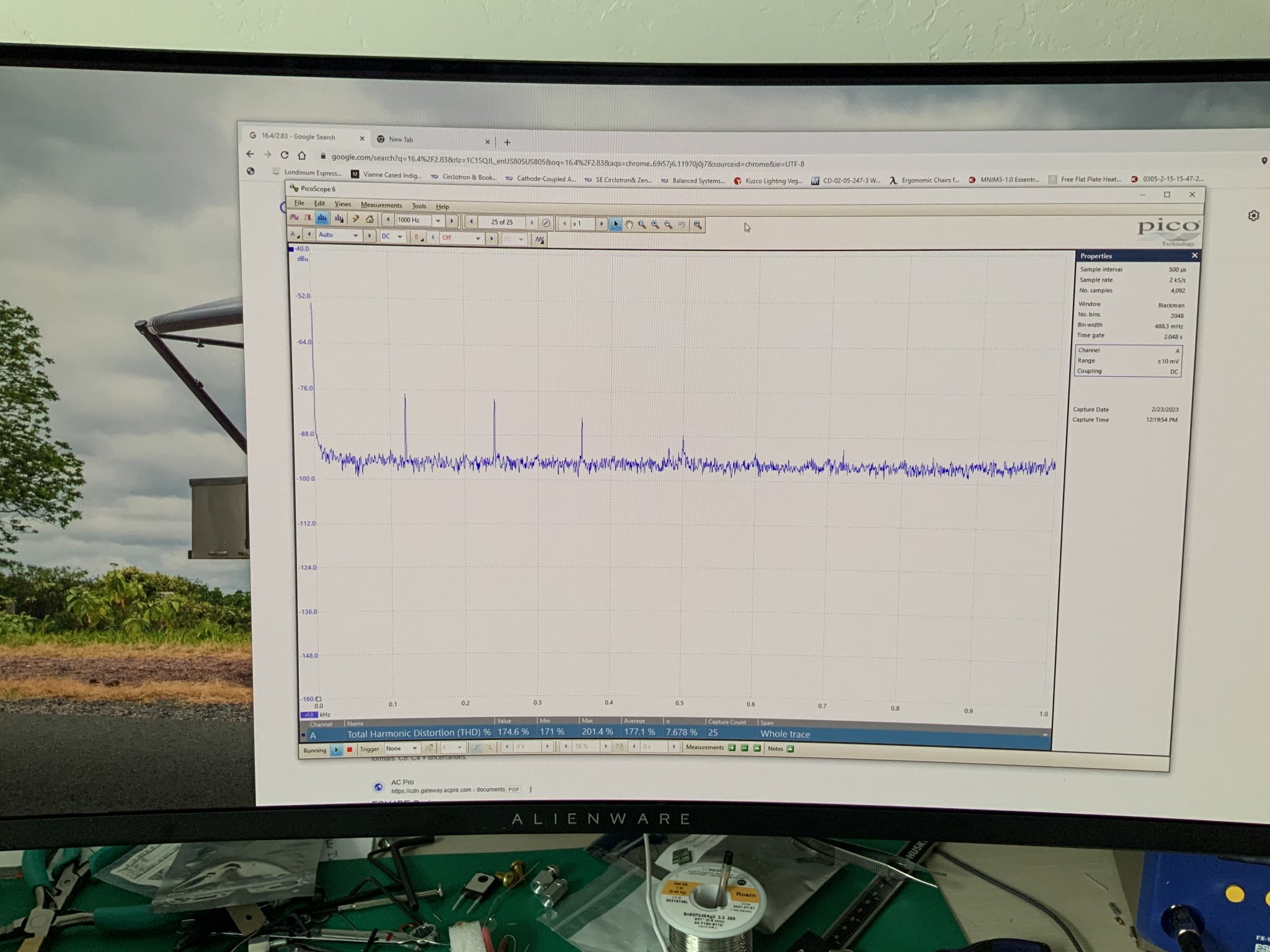Open the Help menu
The height and width of the screenshot is (952, 1270).
442,207
